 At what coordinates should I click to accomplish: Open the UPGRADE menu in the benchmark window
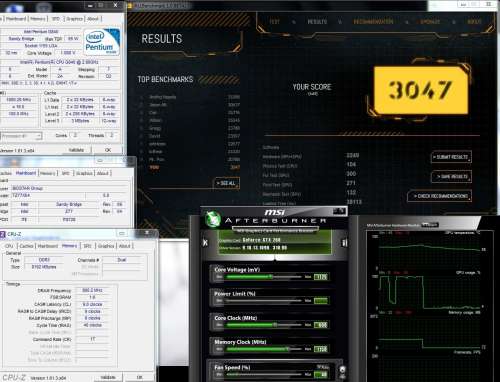pyautogui.click(x=430, y=22)
